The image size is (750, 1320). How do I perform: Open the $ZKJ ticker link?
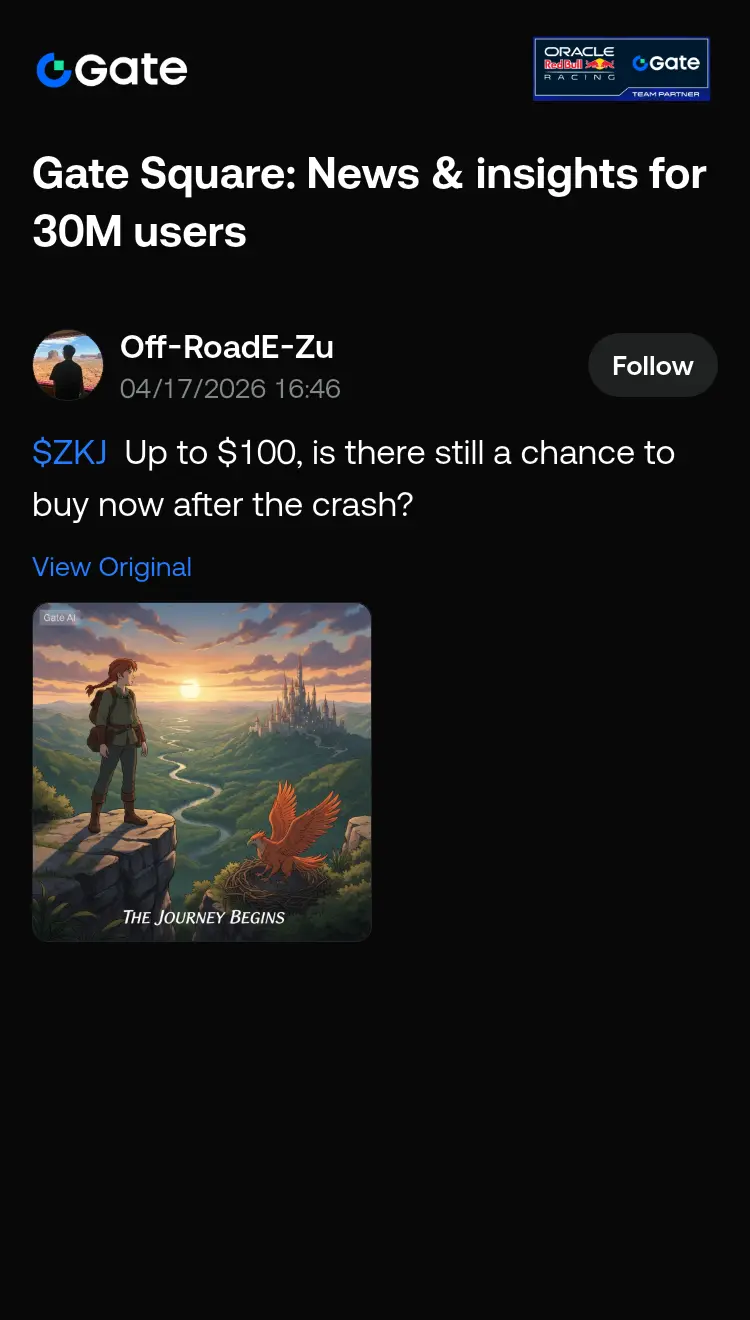pyautogui.click(x=69, y=452)
